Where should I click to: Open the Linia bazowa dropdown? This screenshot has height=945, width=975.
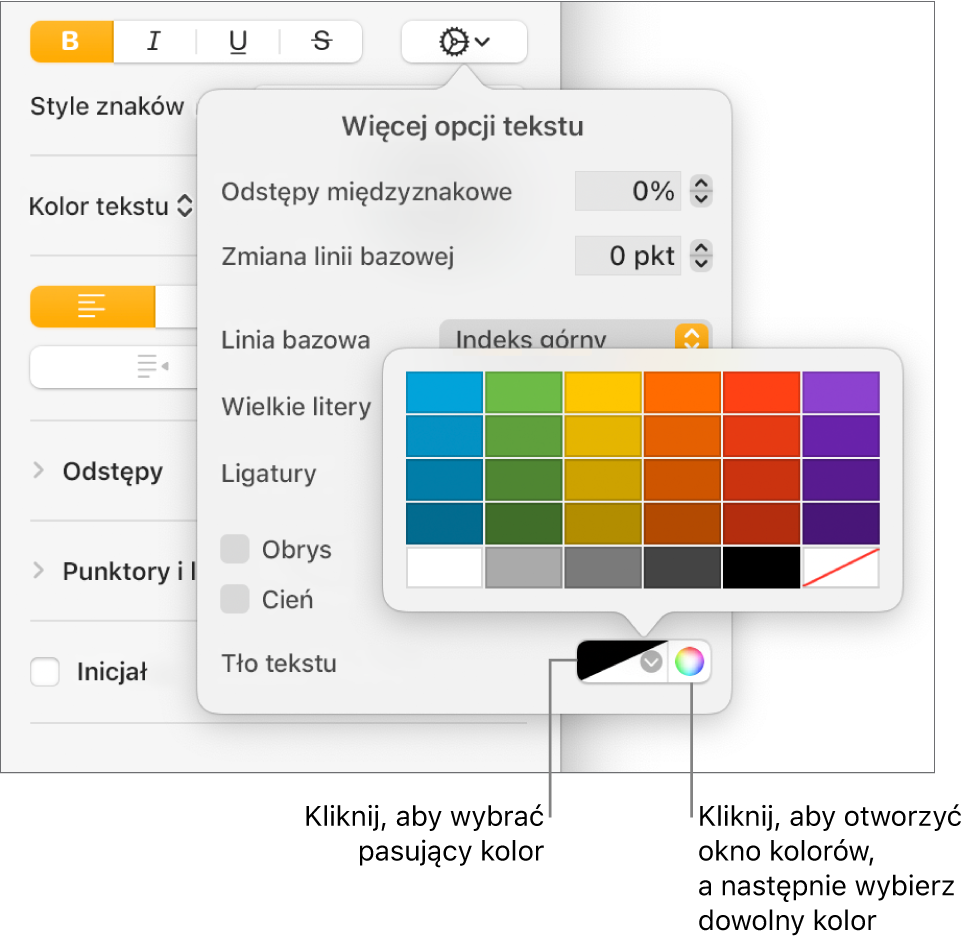575,337
